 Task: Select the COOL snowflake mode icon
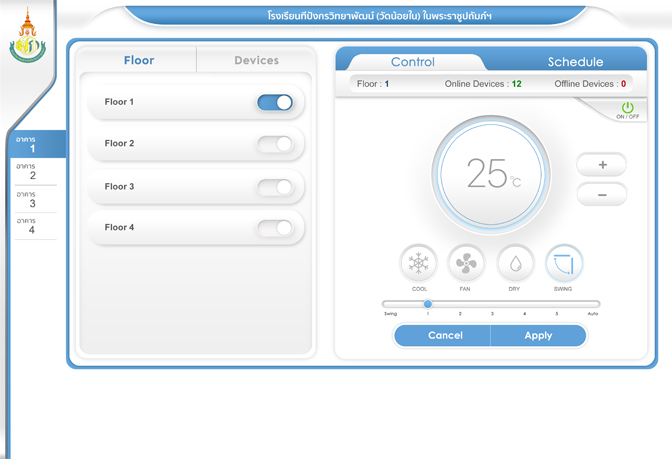pos(418,264)
